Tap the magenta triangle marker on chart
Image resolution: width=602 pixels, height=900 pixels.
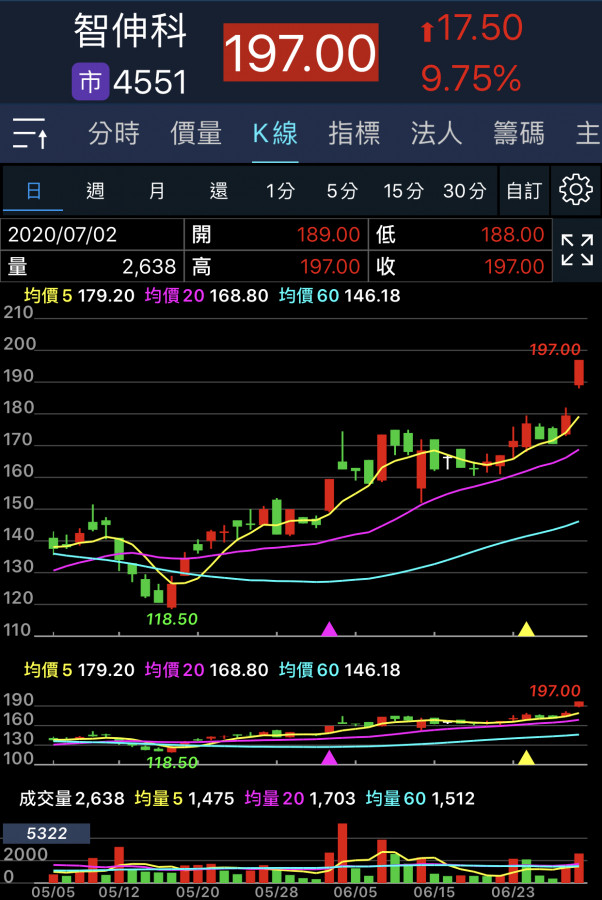(x=329, y=629)
